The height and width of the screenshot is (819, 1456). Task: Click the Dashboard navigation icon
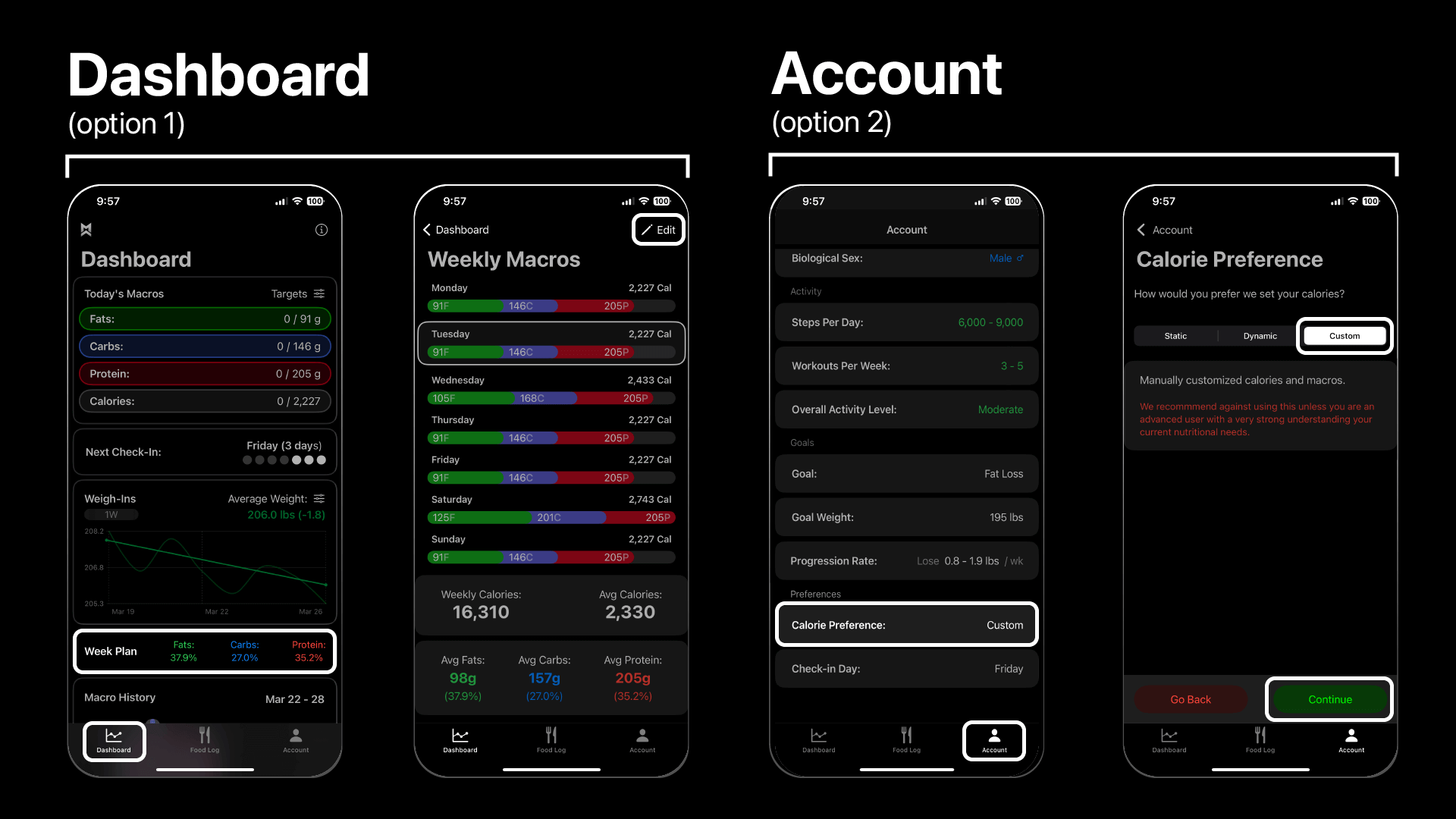[114, 740]
